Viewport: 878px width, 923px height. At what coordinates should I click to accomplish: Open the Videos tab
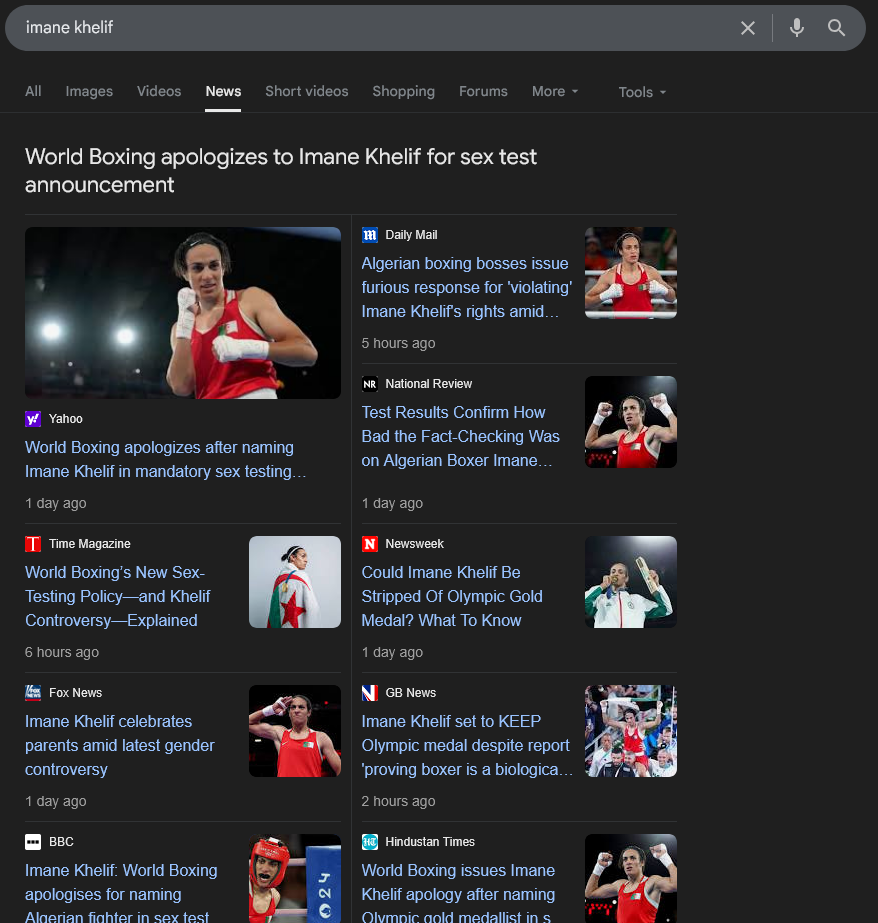pos(159,91)
